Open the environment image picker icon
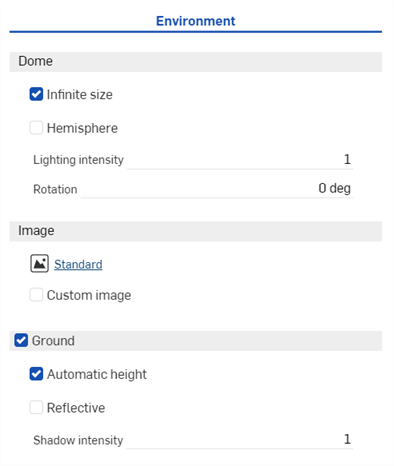Image resolution: width=394 pixels, height=466 pixels. tap(39, 264)
